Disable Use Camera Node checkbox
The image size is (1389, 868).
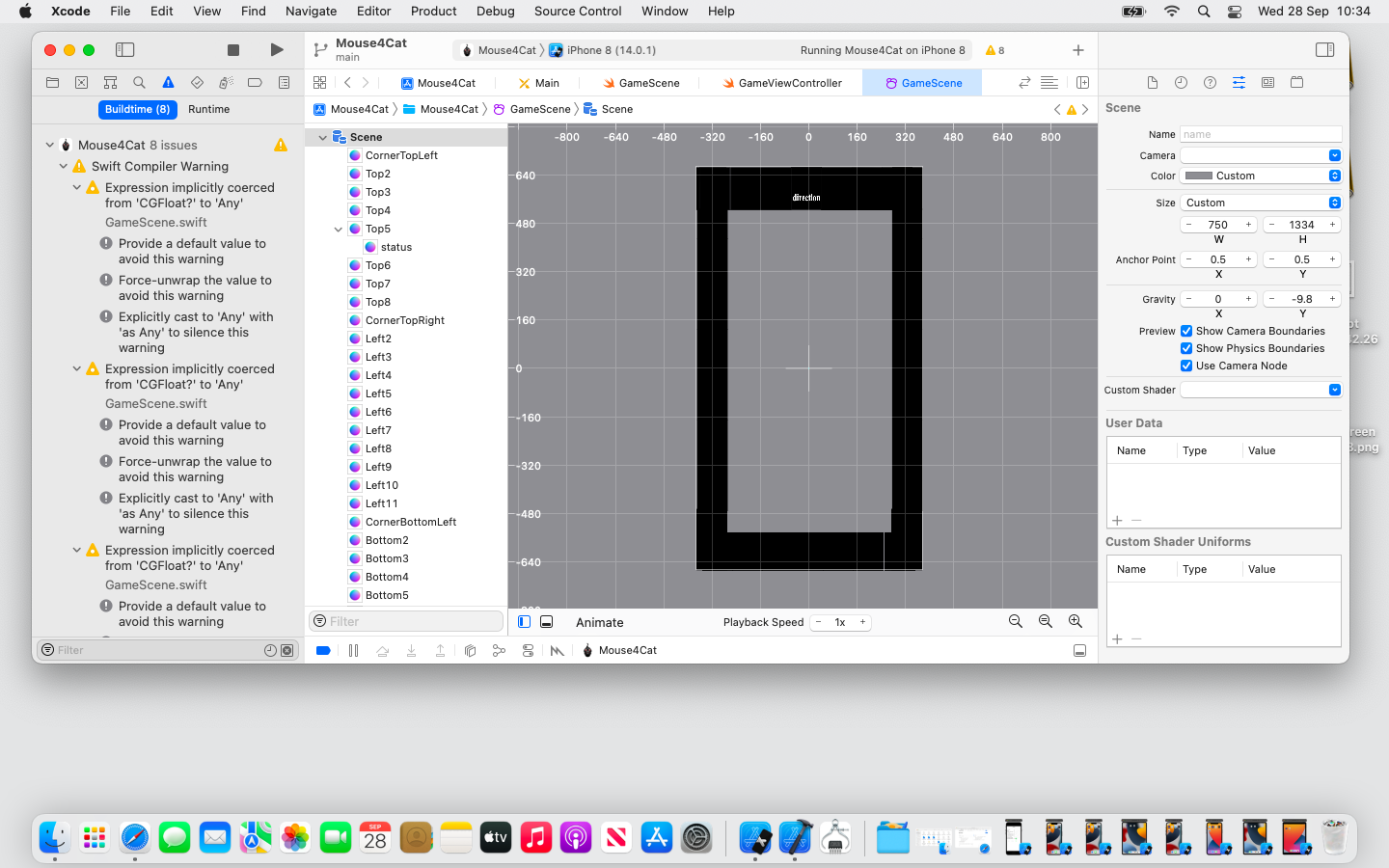1186,366
